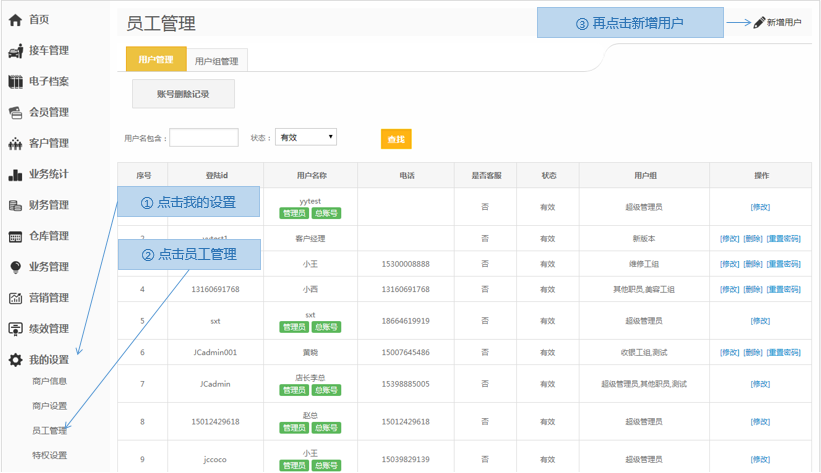Click 重置密码 link for user 小西

click(x=783, y=290)
